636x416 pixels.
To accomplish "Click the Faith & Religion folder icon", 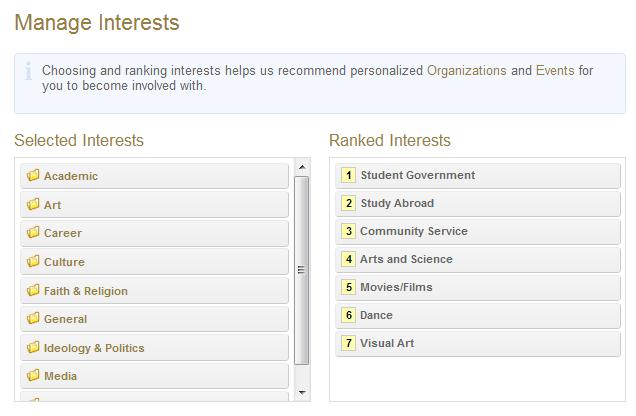I will pos(33,291).
